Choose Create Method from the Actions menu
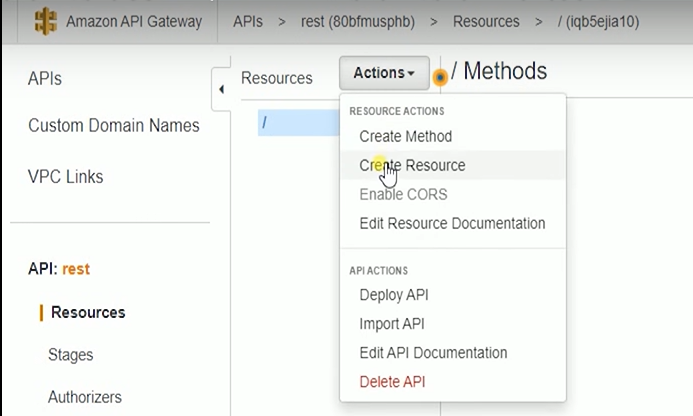Screen dimensions: 693x416 [453, 136]
